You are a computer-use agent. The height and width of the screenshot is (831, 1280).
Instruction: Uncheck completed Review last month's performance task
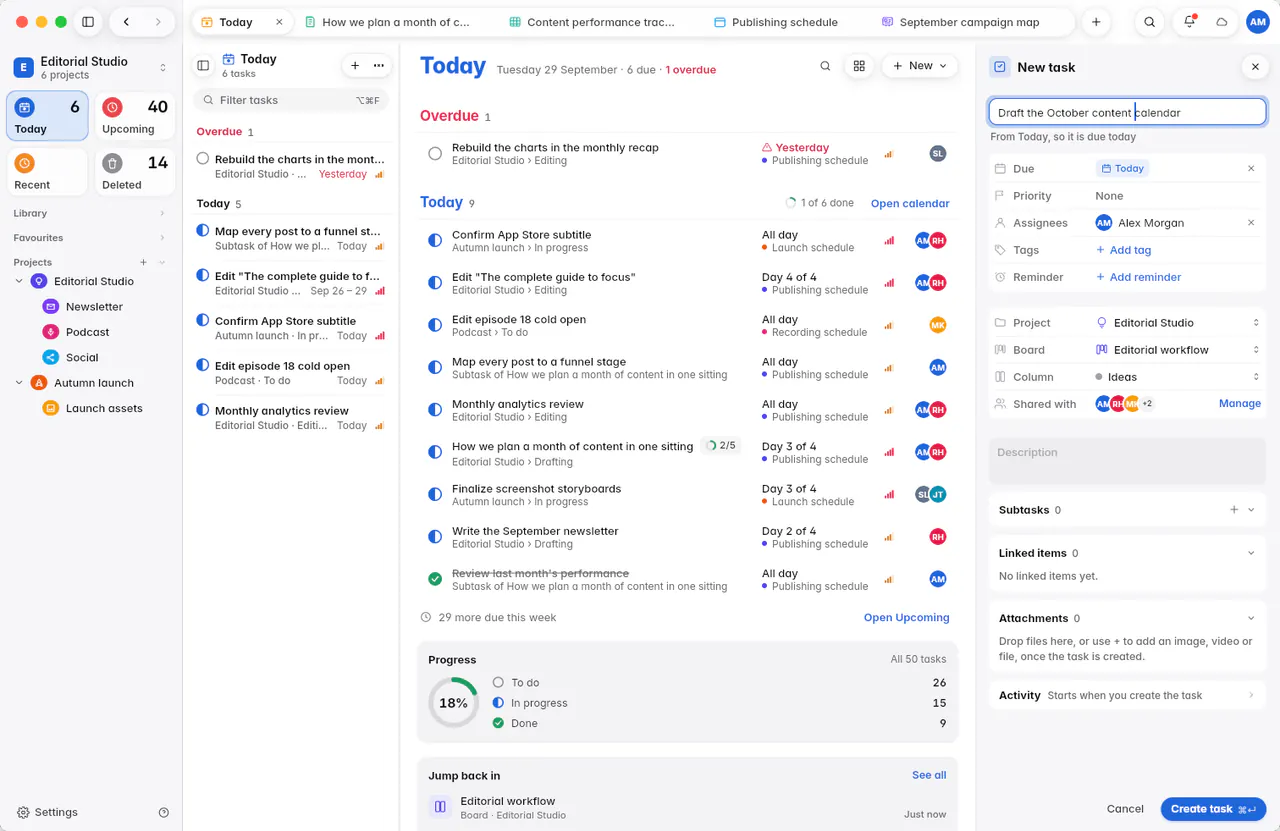tap(435, 579)
